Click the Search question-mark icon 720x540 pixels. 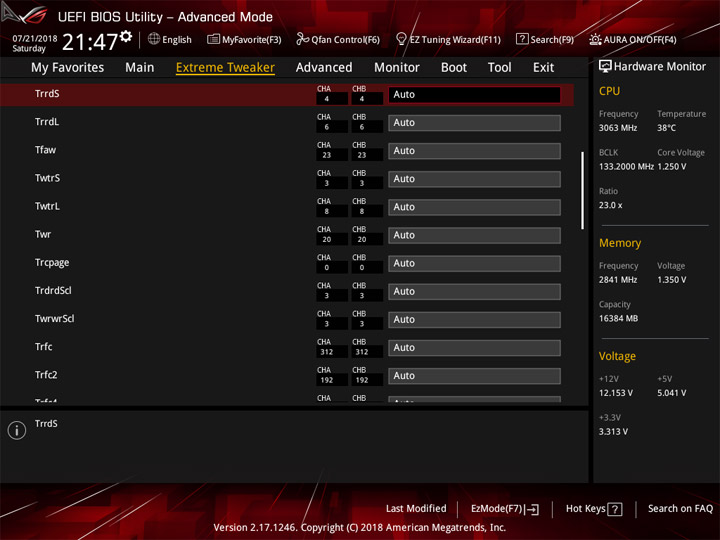[522, 39]
